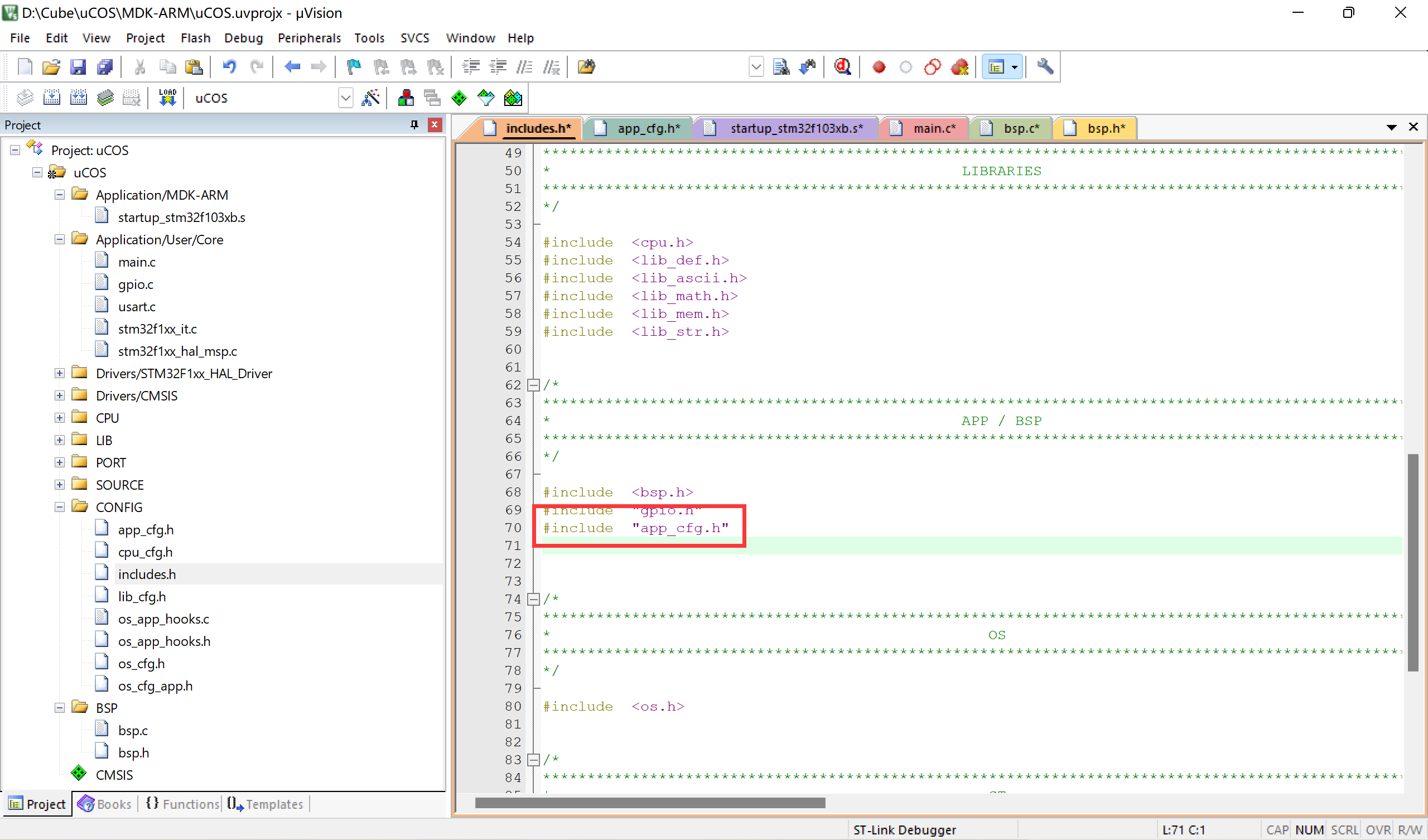The width and height of the screenshot is (1428, 840).
Task: Open the Peripherals menu
Action: [309, 38]
